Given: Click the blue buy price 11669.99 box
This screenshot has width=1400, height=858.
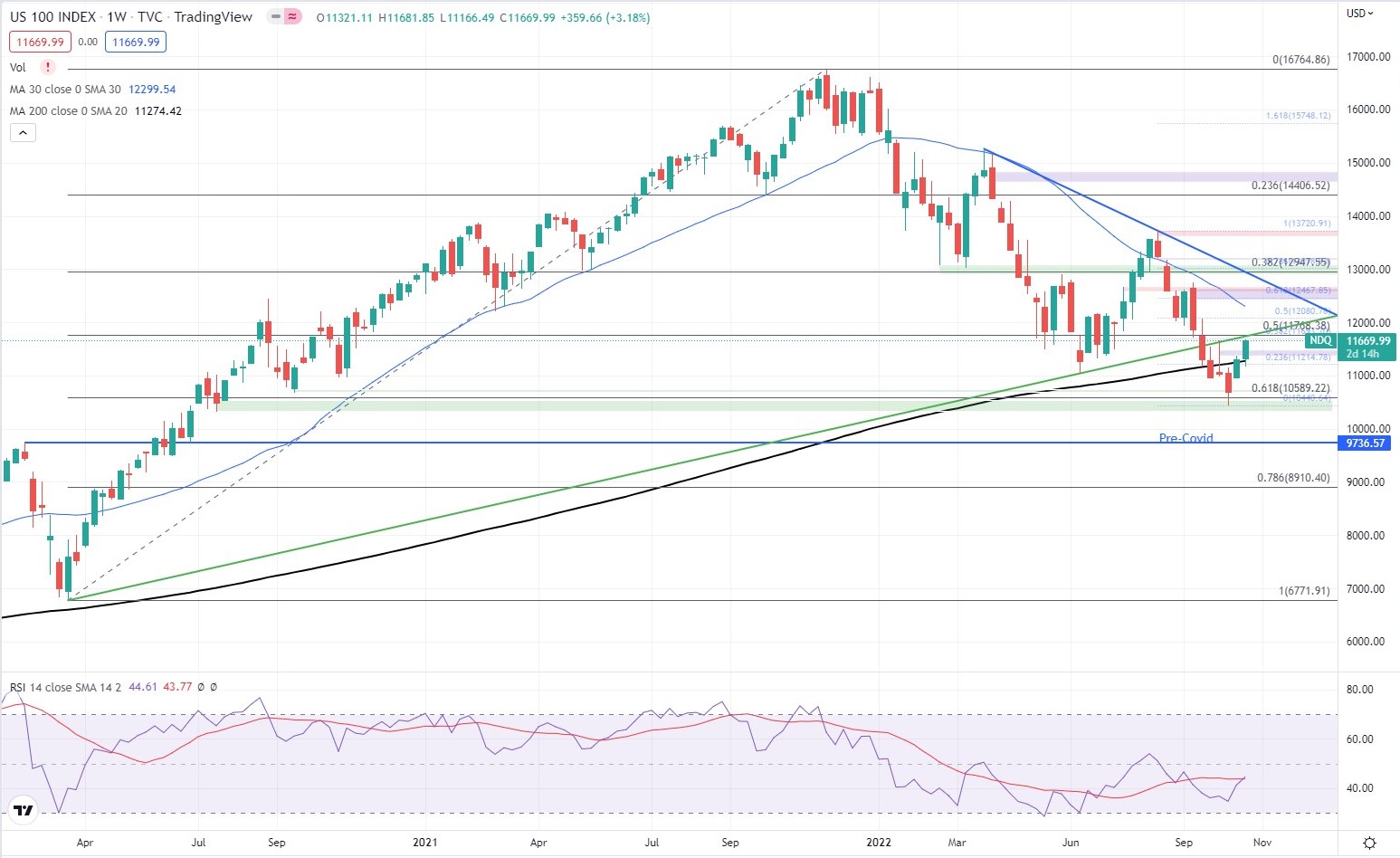Looking at the screenshot, I should (x=136, y=42).
